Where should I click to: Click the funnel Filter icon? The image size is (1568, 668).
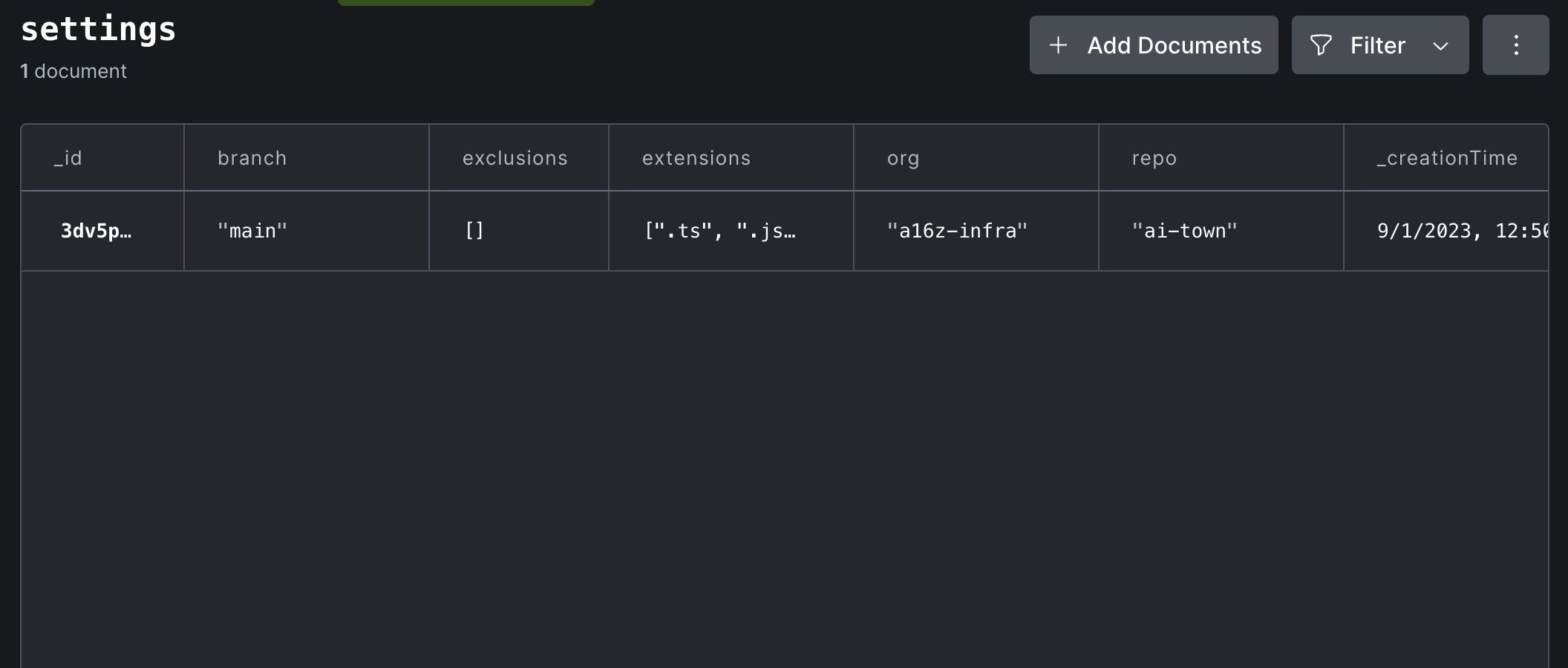coord(1321,45)
